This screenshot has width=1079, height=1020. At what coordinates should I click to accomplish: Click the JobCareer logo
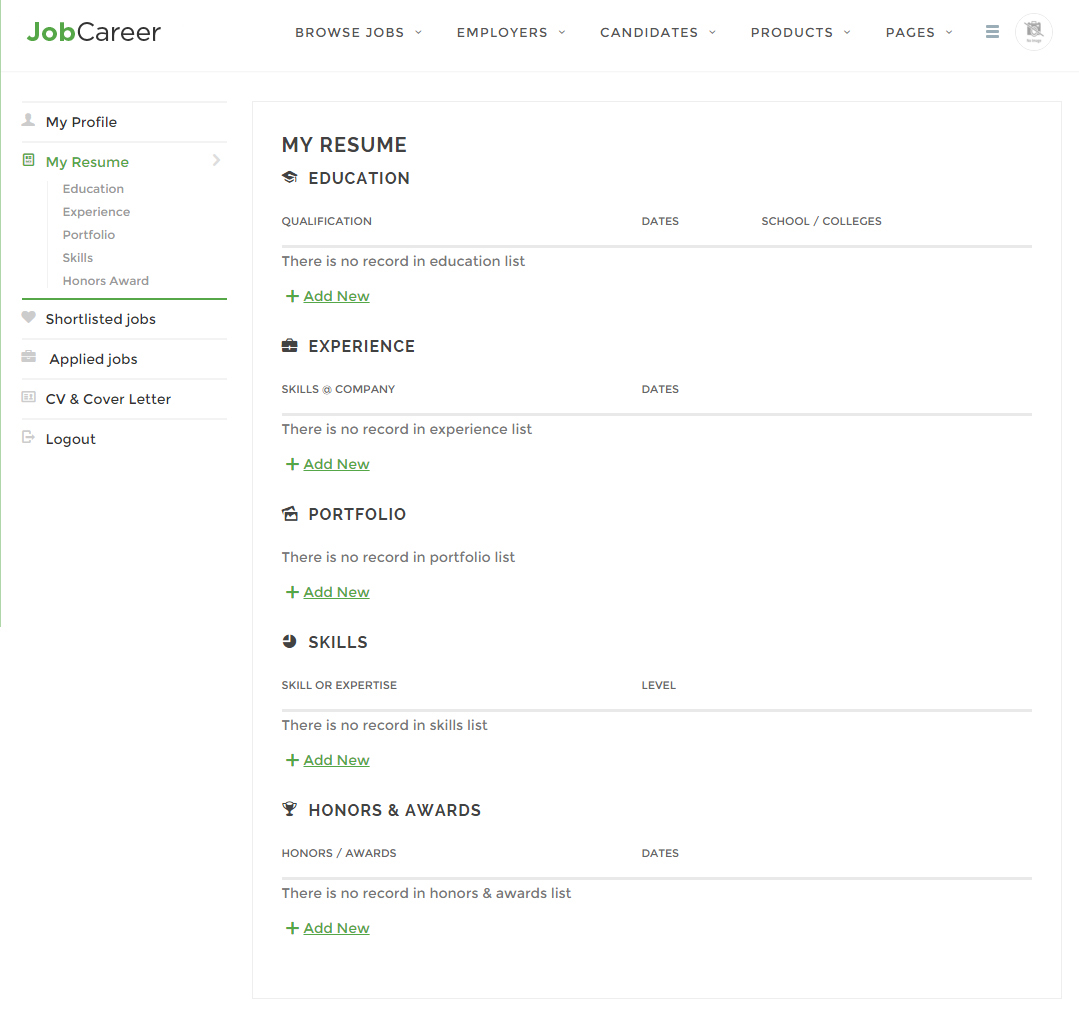pyautogui.click(x=94, y=32)
